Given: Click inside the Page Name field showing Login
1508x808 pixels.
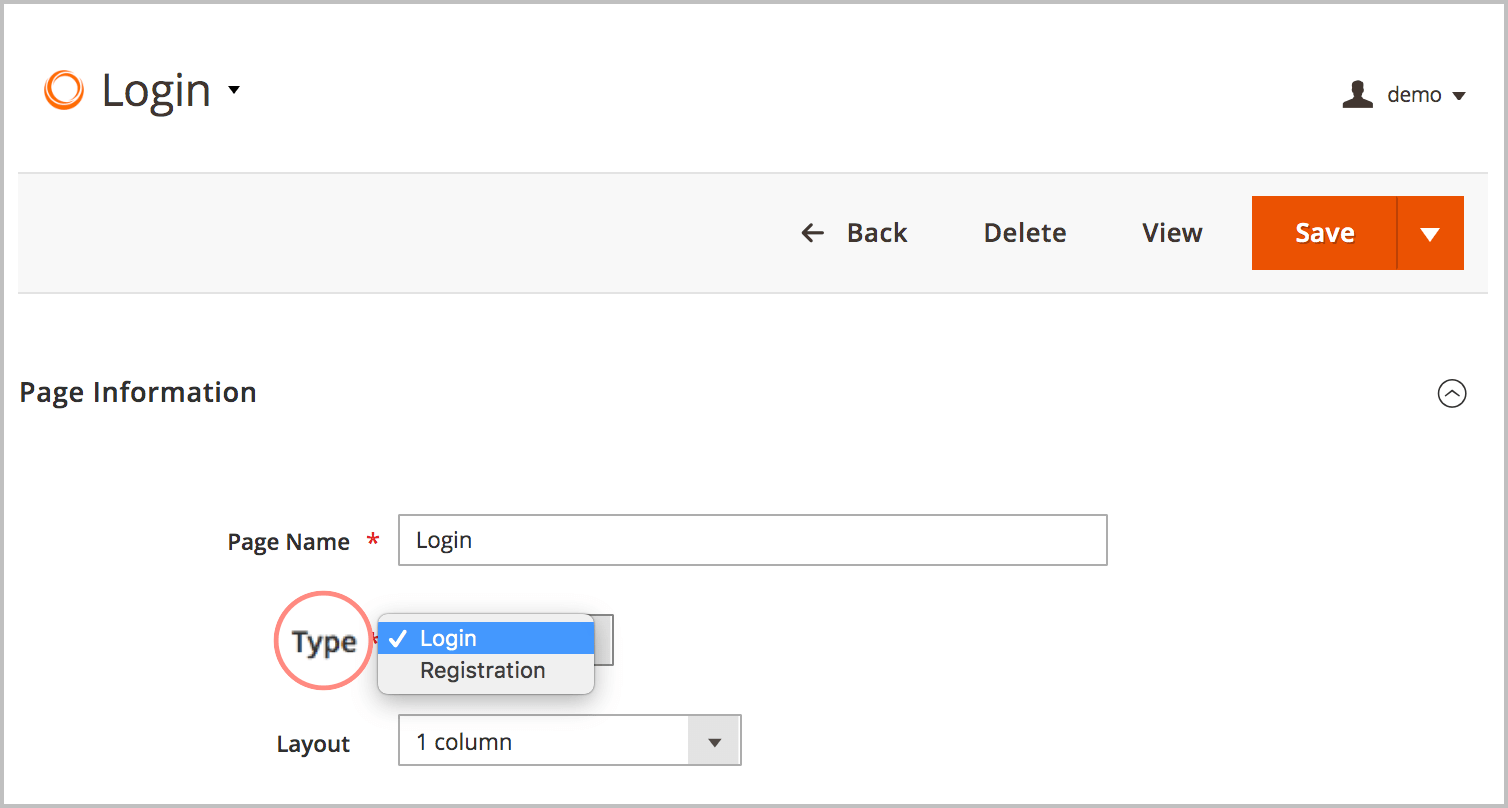Looking at the screenshot, I should tap(750, 540).
